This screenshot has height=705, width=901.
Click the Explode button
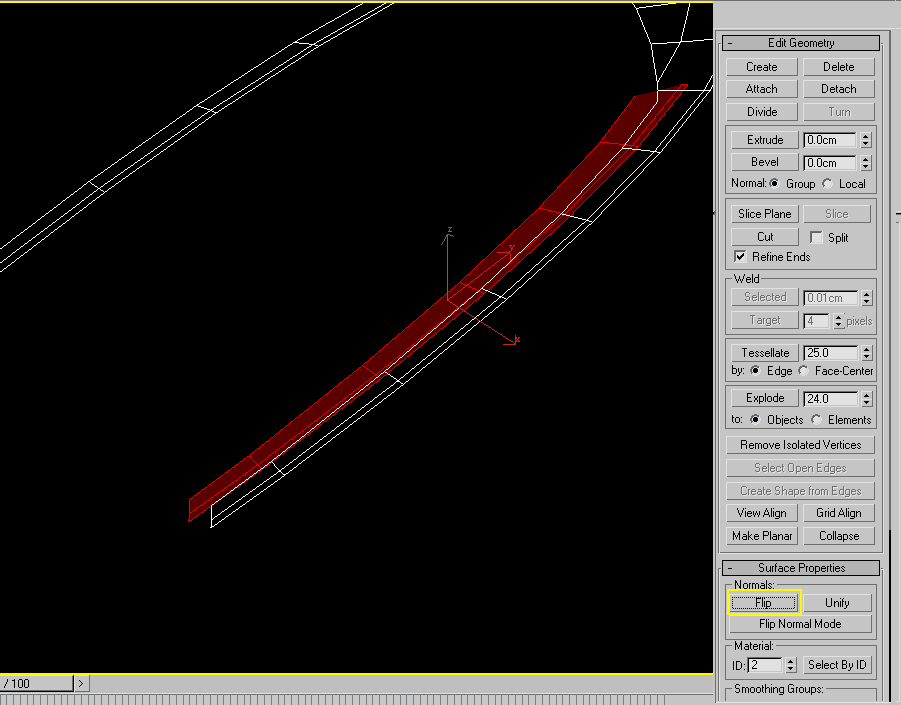point(765,398)
